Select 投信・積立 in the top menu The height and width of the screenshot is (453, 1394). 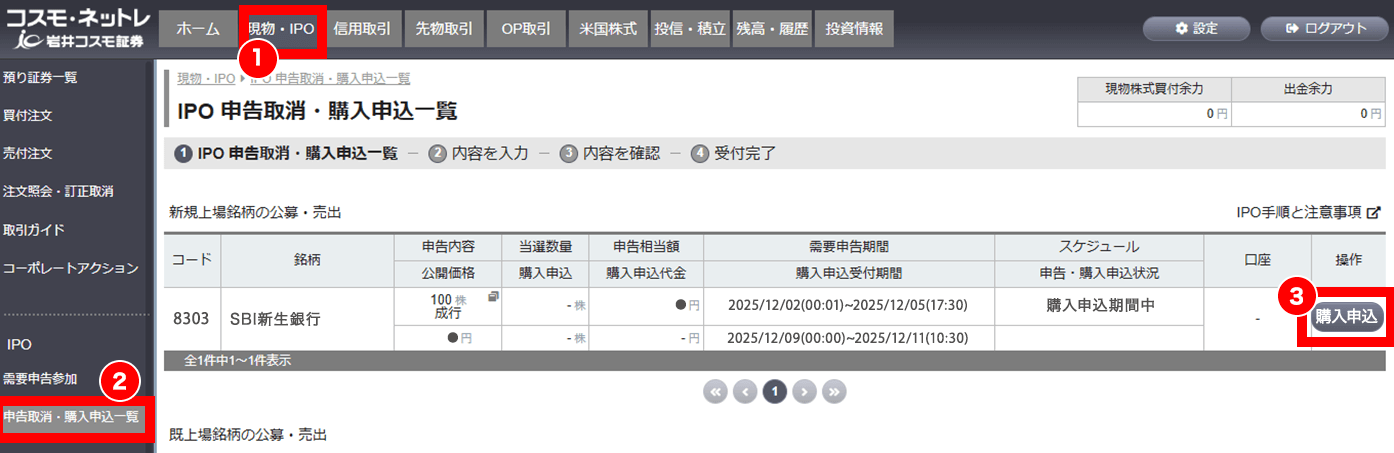(689, 29)
